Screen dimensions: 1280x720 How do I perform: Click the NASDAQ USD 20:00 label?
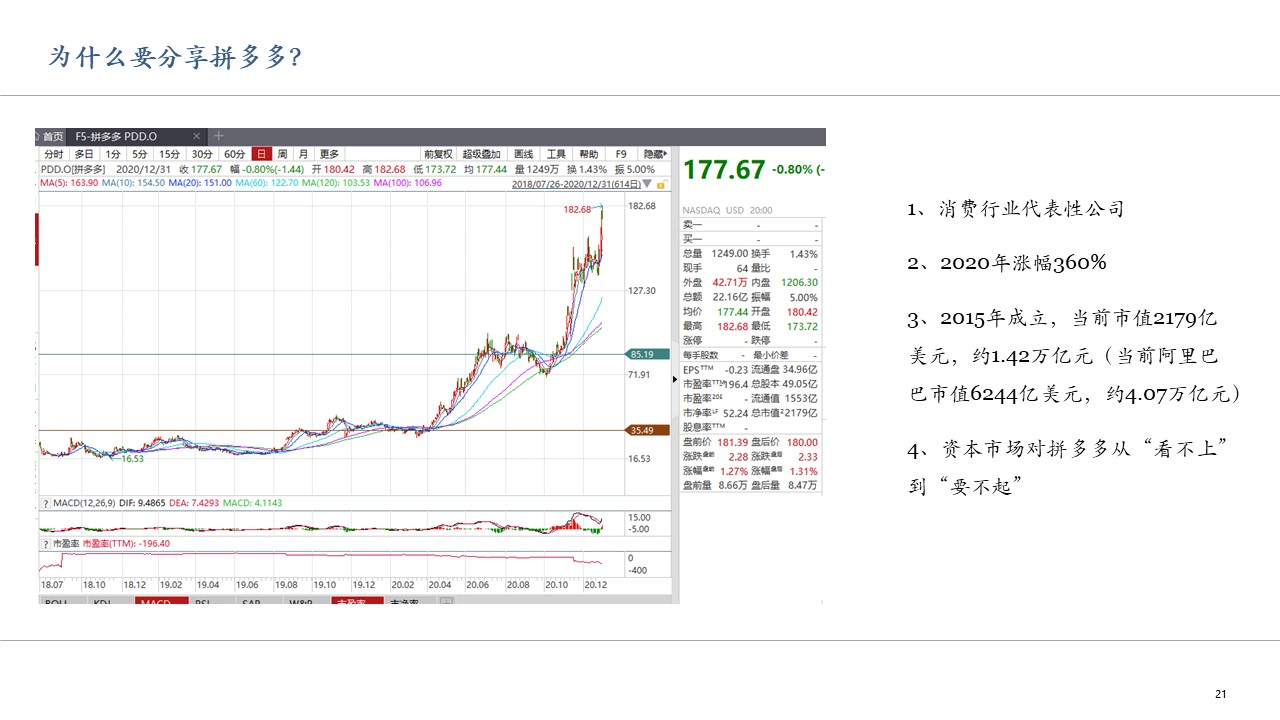[728, 210]
